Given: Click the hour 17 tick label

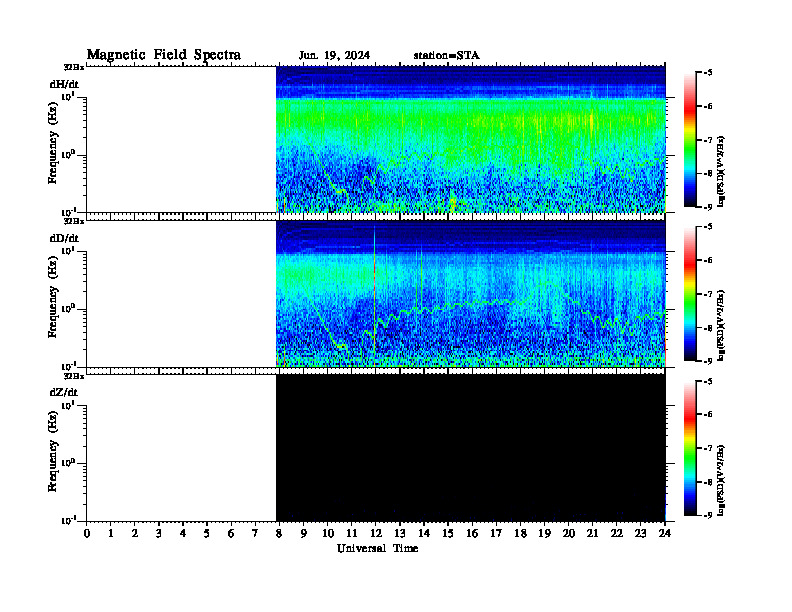Looking at the screenshot, I should [497, 534].
